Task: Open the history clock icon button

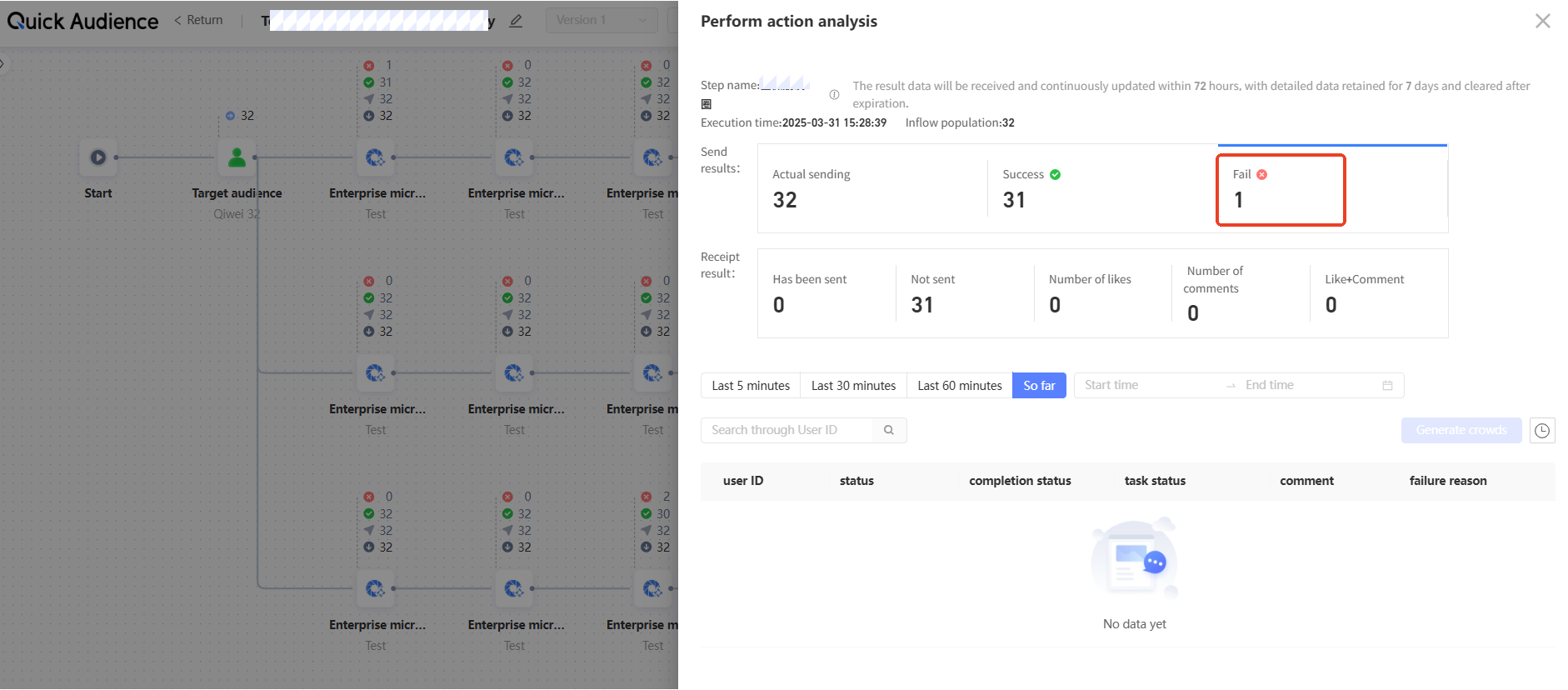Action: (x=1542, y=430)
